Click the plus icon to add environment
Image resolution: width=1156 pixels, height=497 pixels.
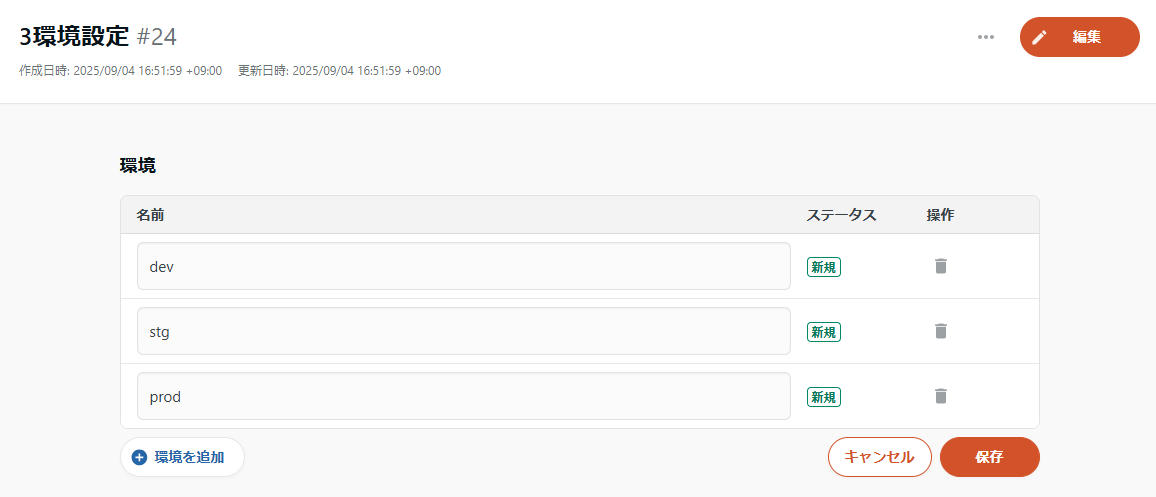(139, 457)
